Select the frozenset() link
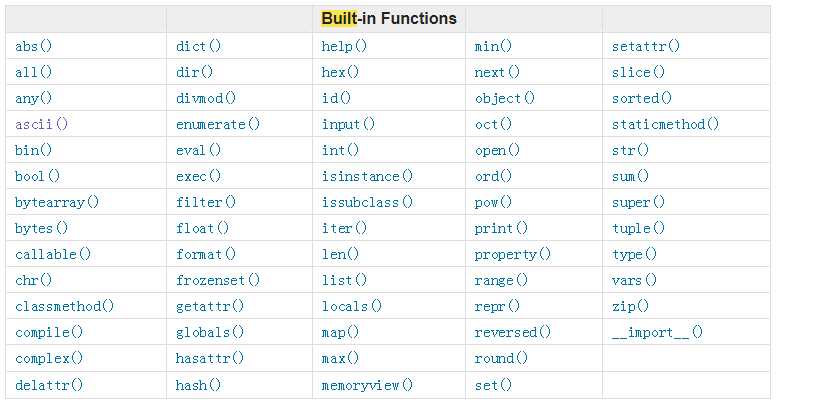The height and width of the screenshot is (407, 827). click(x=218, y=280)
